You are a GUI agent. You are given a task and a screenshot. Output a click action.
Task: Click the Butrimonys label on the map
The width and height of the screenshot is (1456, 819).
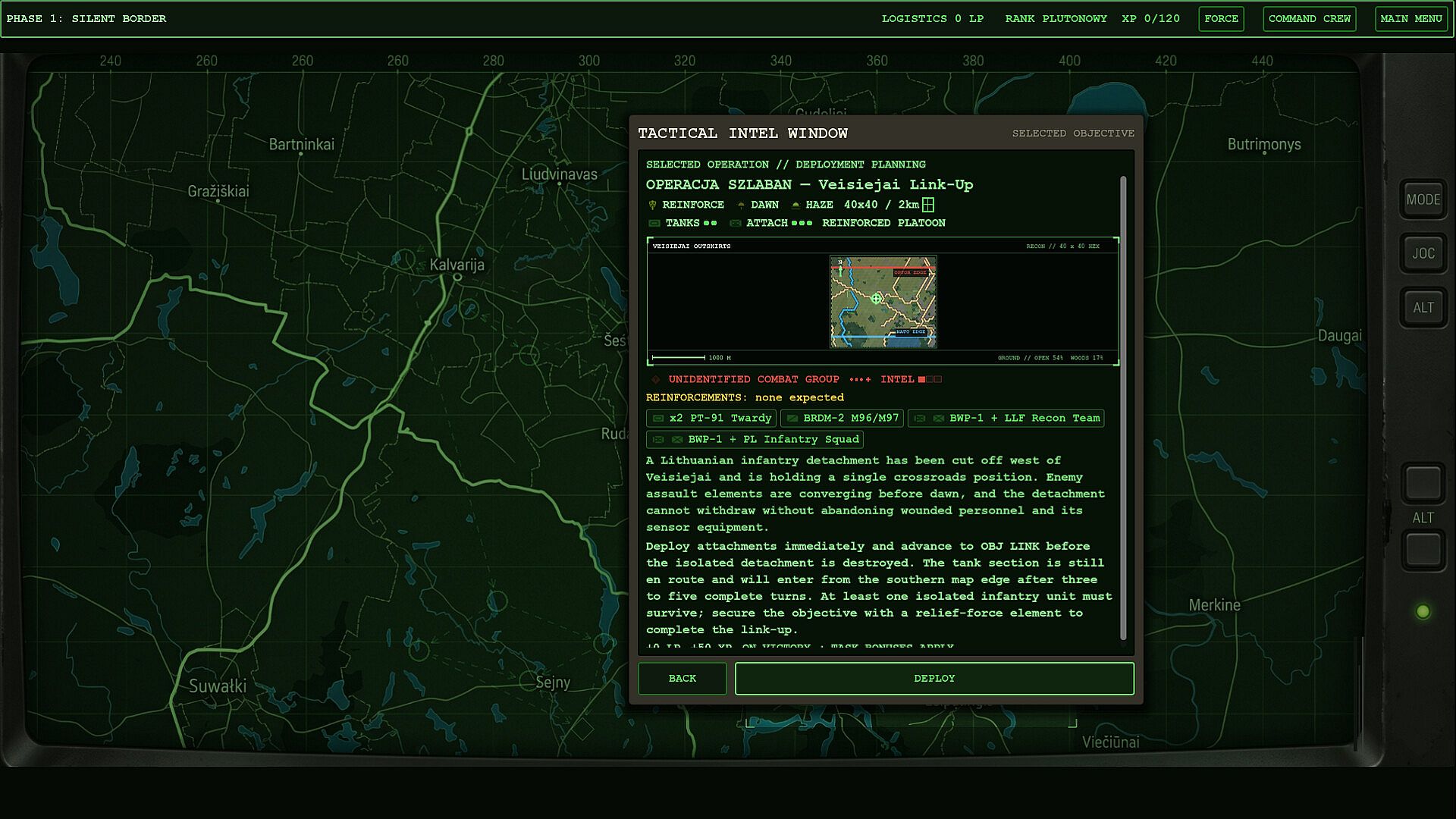click(1264, 144)
